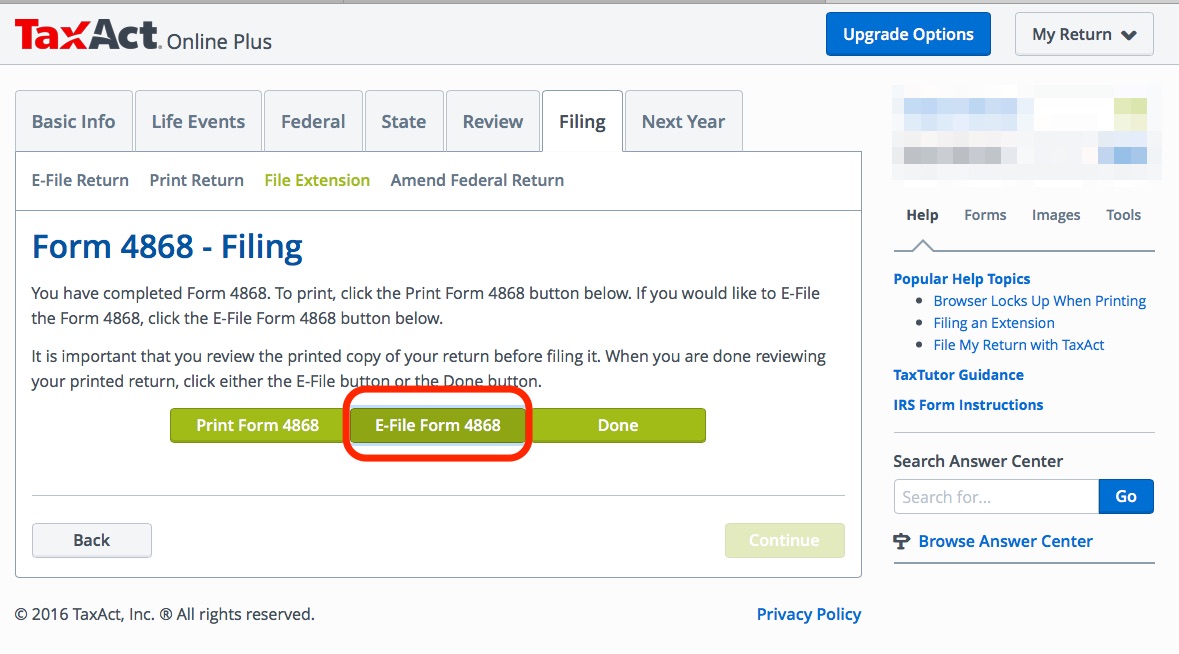1179x654 pixels.
Task: Click the E-File Form 4868 button
Action: (438, 425)
